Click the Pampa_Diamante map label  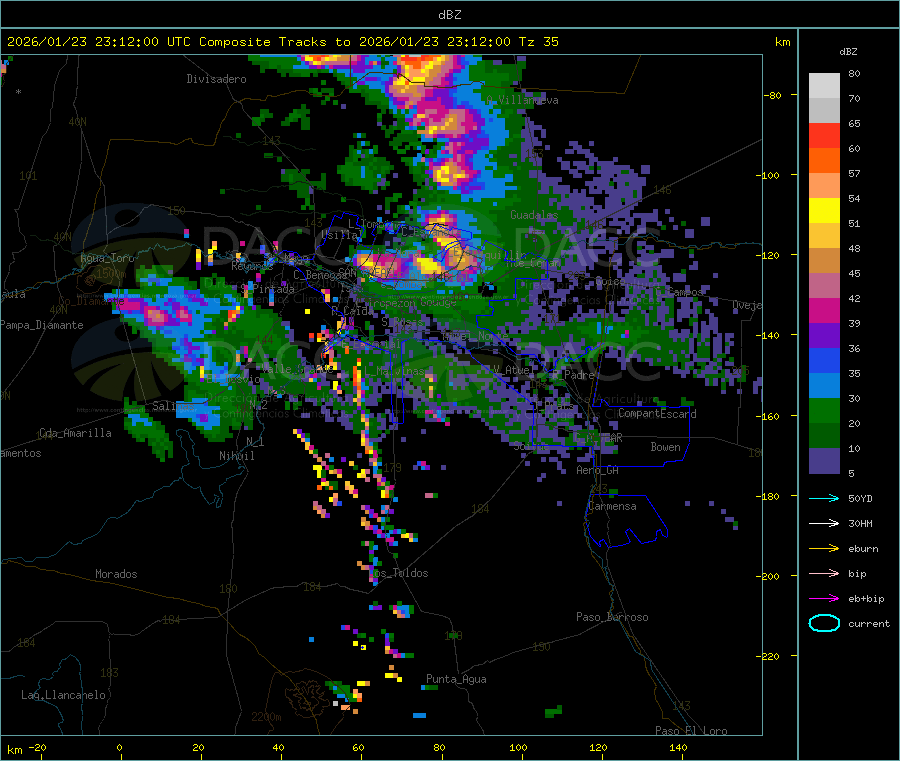(42, 325)
